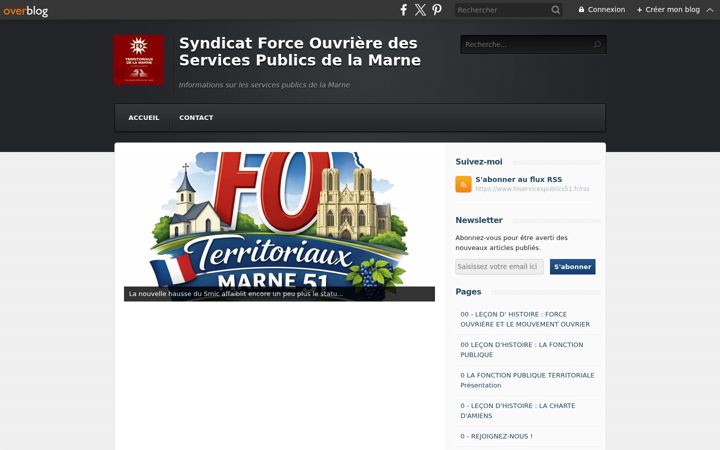
Task: Click the Newsletter section heading
Action: coord(479,220)
